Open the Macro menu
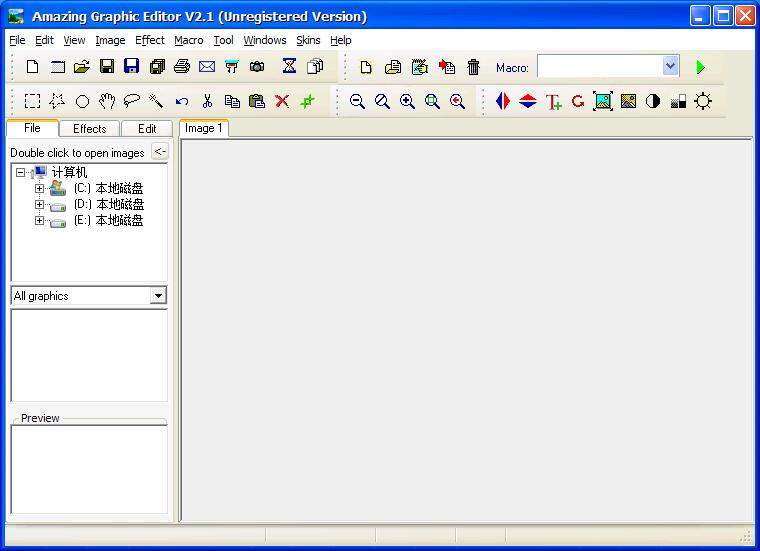This screenshot has width=760, height=551. pyautogui.click(x=189, y=40)
